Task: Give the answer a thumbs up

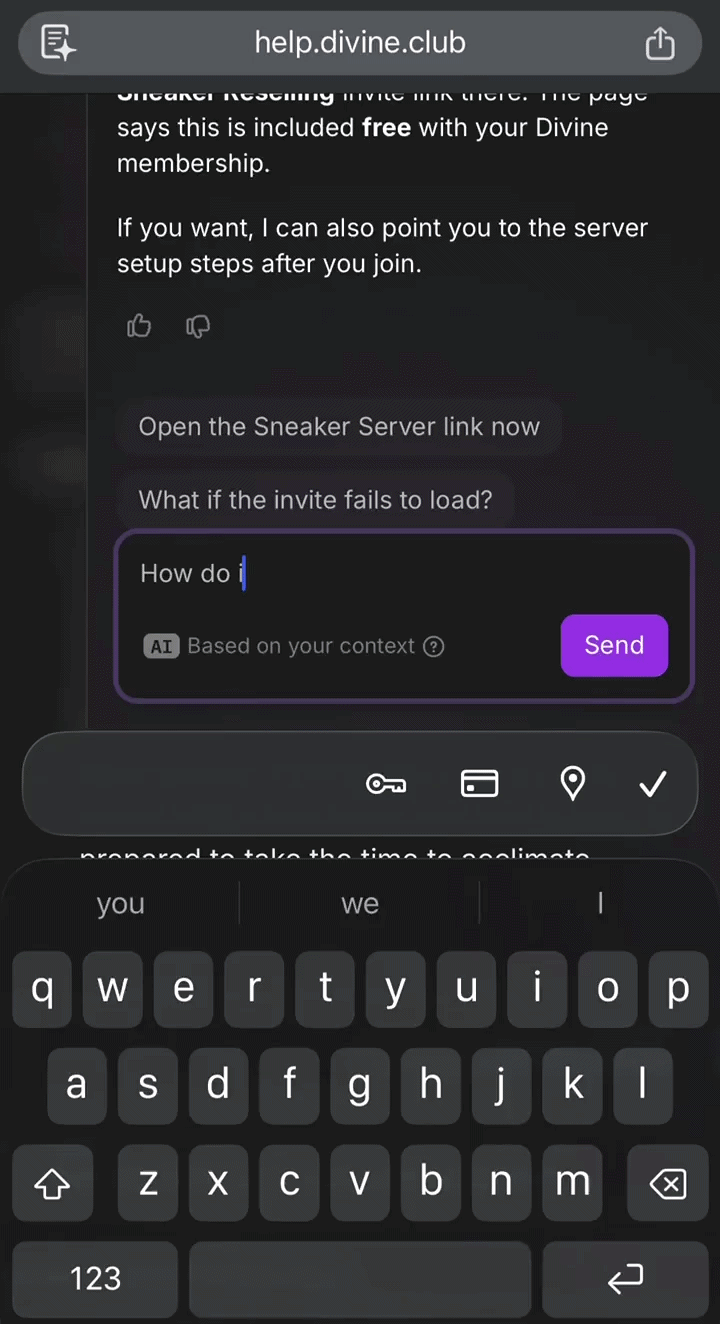Action: click(139, 326)
